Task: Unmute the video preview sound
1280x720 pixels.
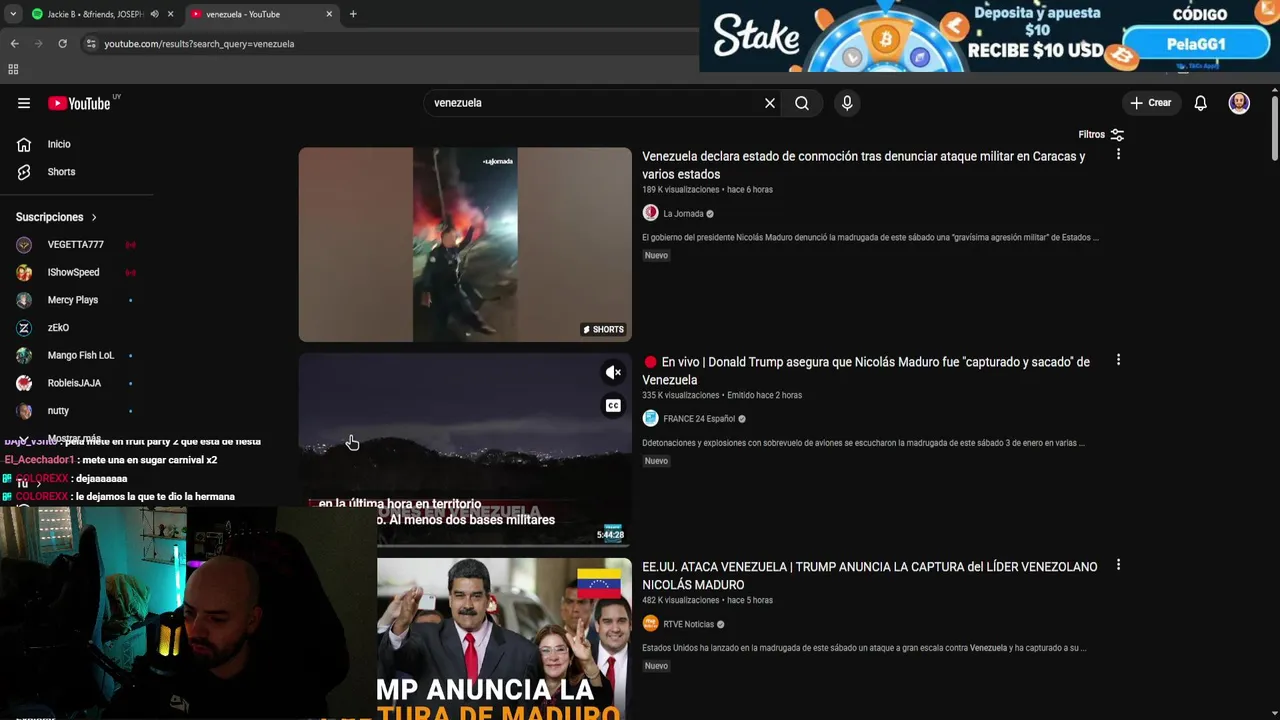Action: click(613, 372)
